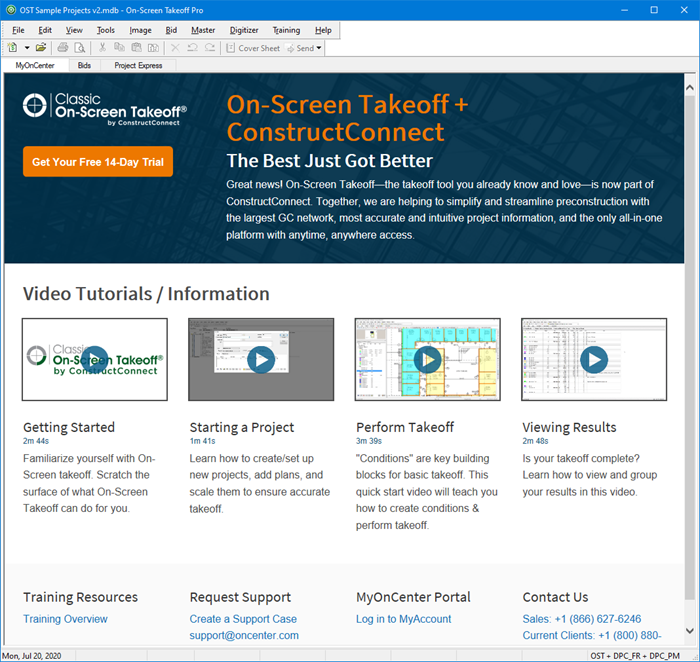
Task: Click the Current Clients phone number link
Action: click(x=592, y=635)
